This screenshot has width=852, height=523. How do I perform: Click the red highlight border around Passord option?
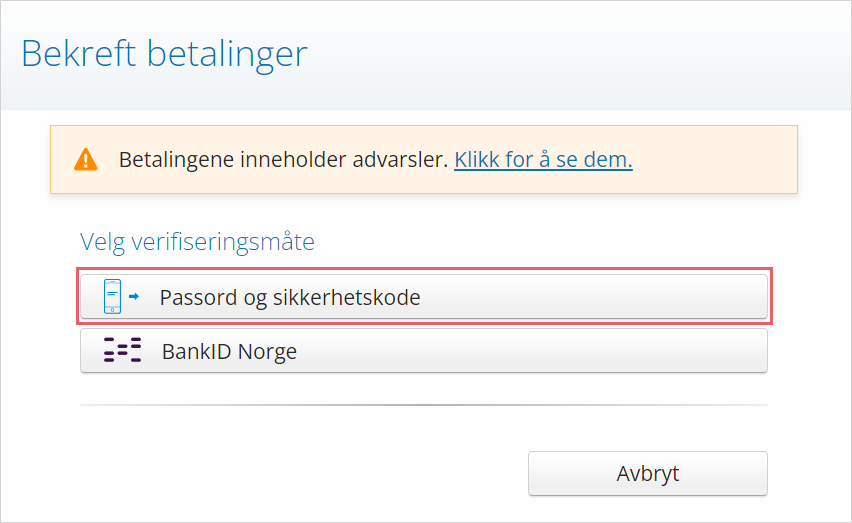pyautogui.click(x=424, y=268)
